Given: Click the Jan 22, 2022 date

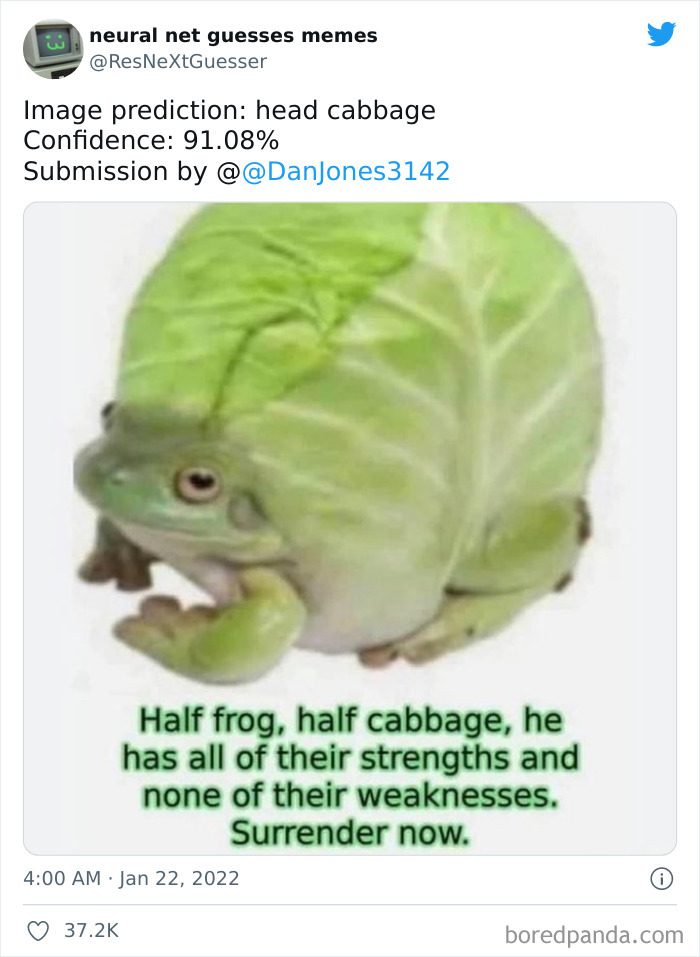Looking at the screenshot, I should (x=179, y=878).
